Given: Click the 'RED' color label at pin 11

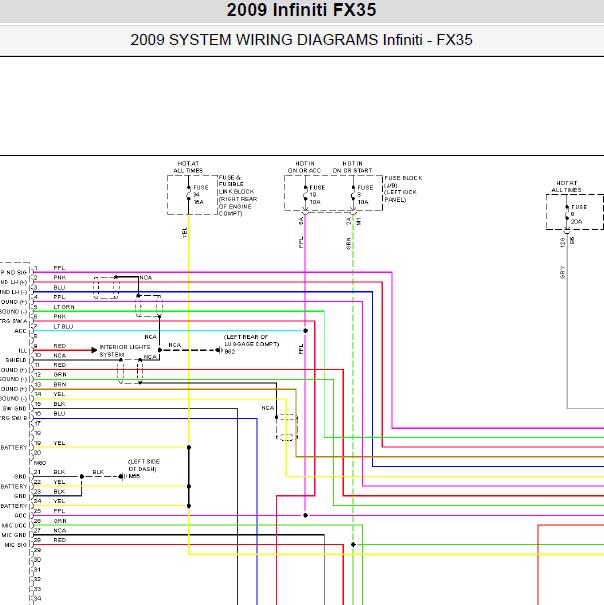Looking at the screenshot, I should (x=59, y=365).
